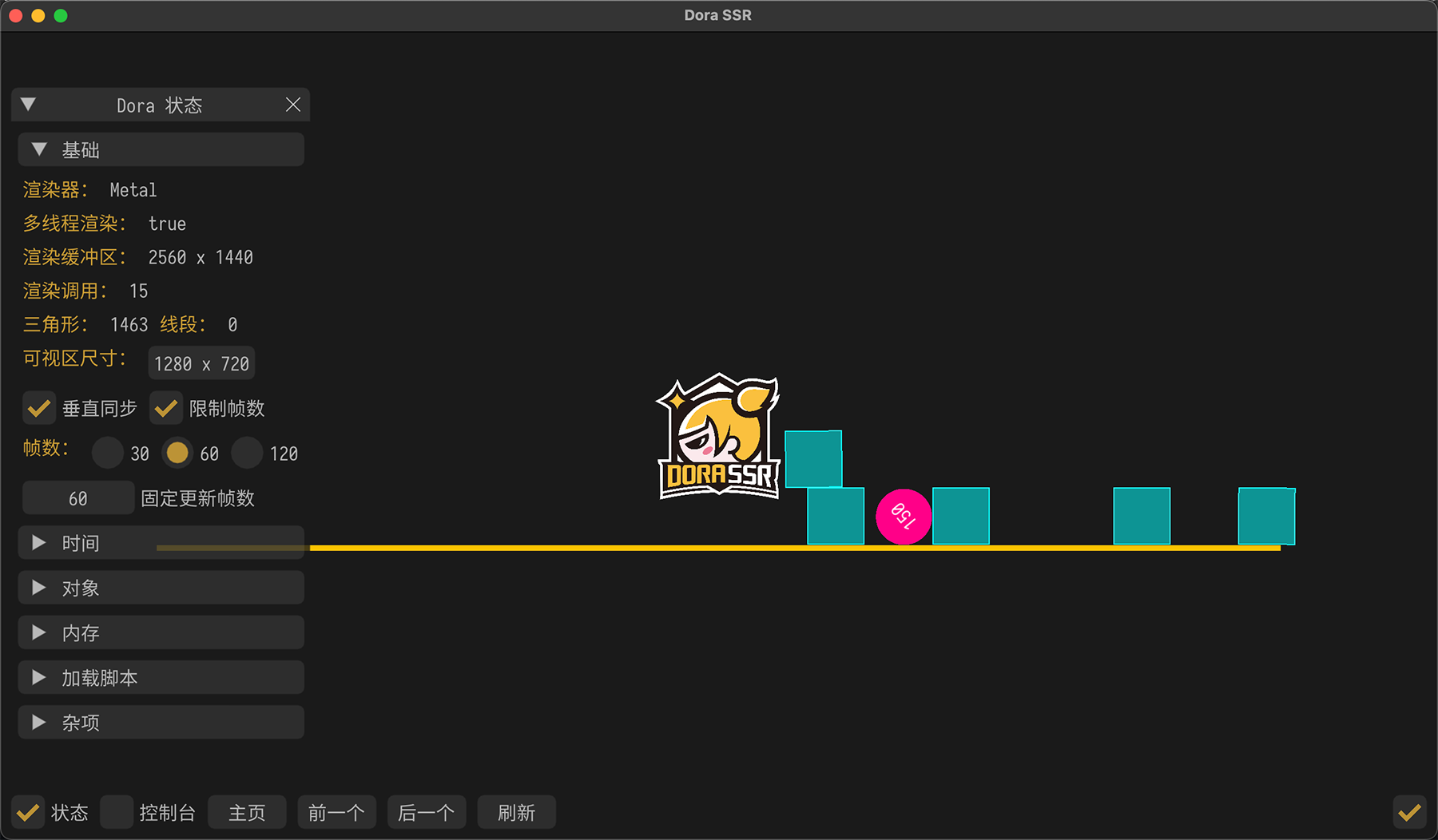Close the Dora 状态 panel

tap(293, 105)
